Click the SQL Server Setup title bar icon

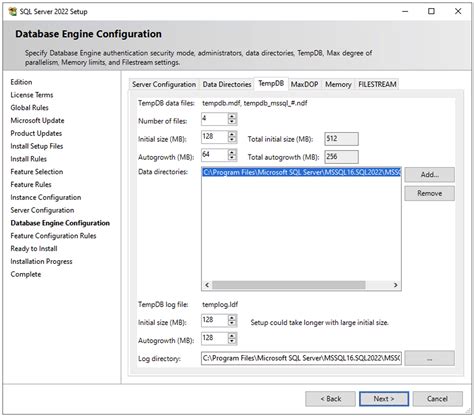click(12, 12)
